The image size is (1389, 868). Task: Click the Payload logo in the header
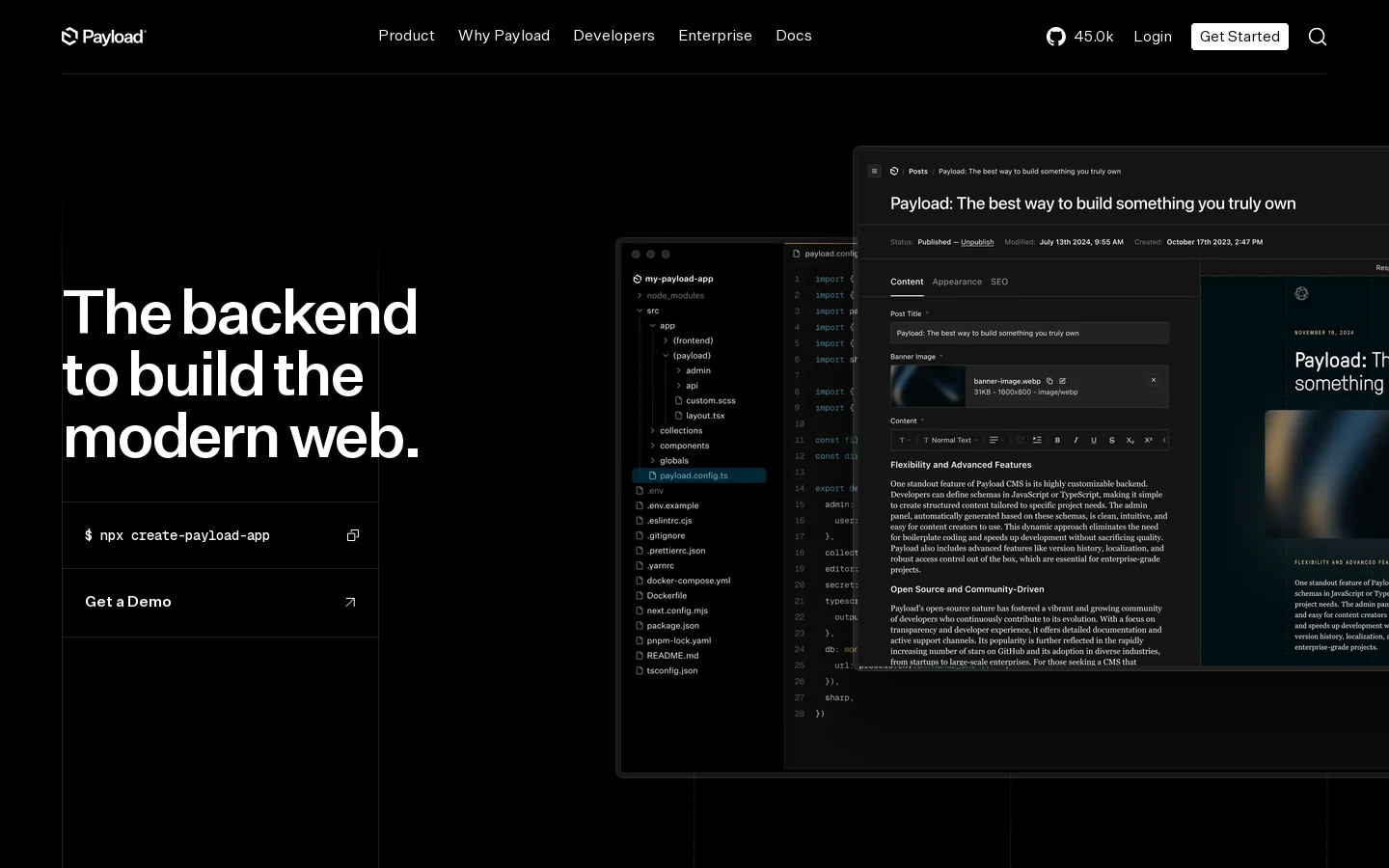(x=104, y=37)
